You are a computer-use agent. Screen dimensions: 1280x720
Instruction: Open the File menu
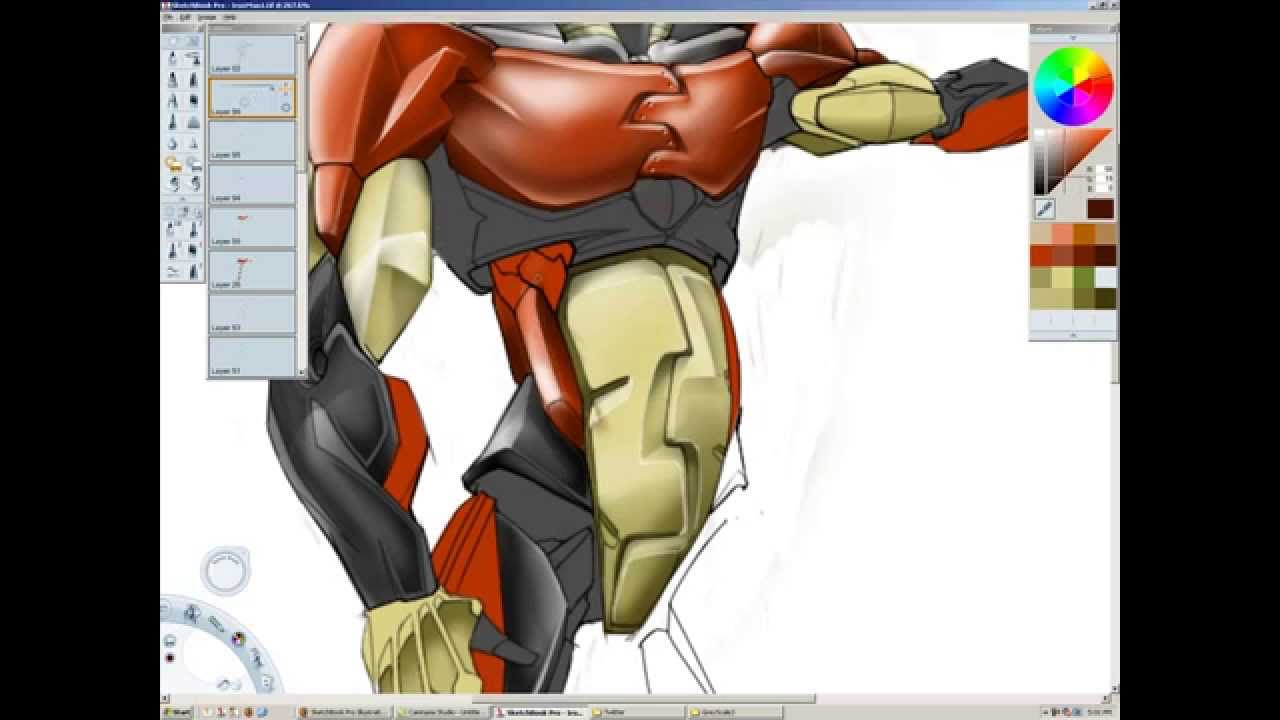[169, 17]
